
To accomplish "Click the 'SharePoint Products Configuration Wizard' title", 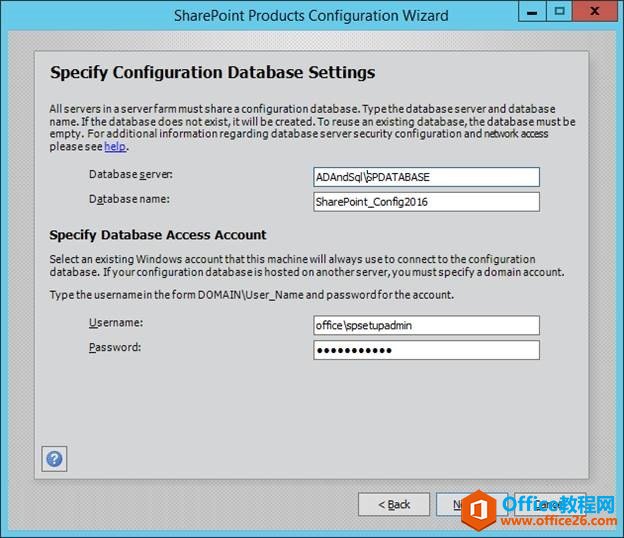I will (311, 16).
